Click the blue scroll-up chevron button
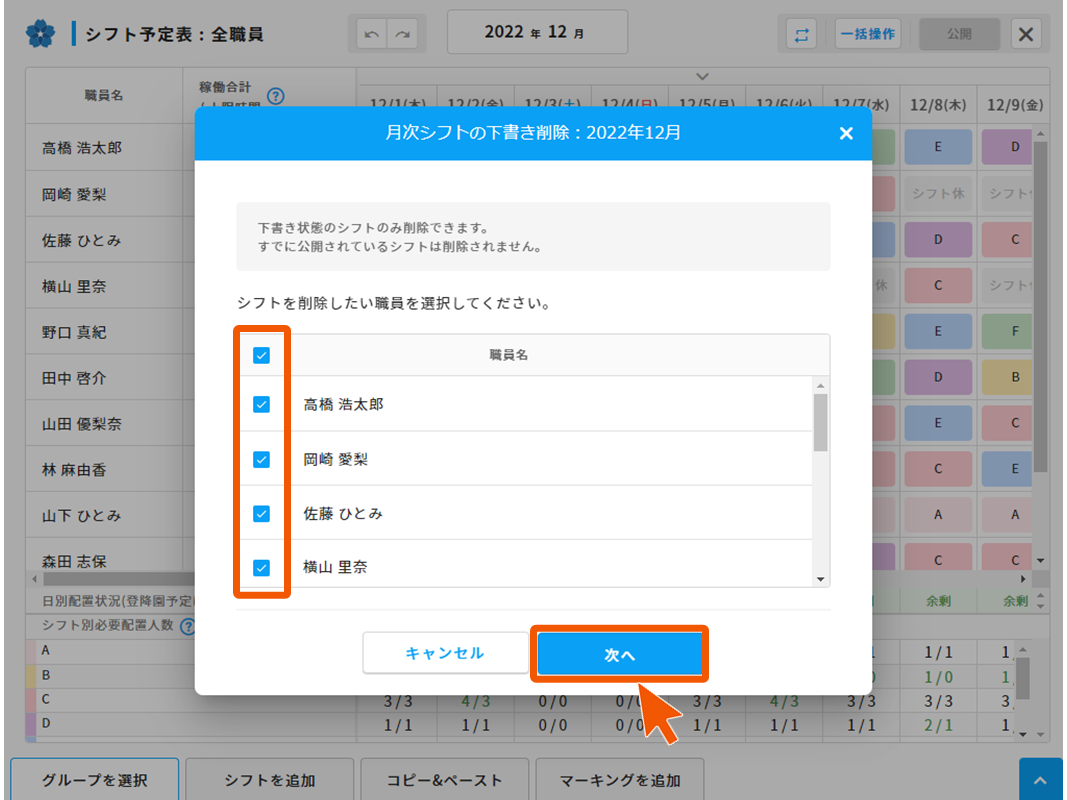1067x800 pixels. (x=1040, y=780)
